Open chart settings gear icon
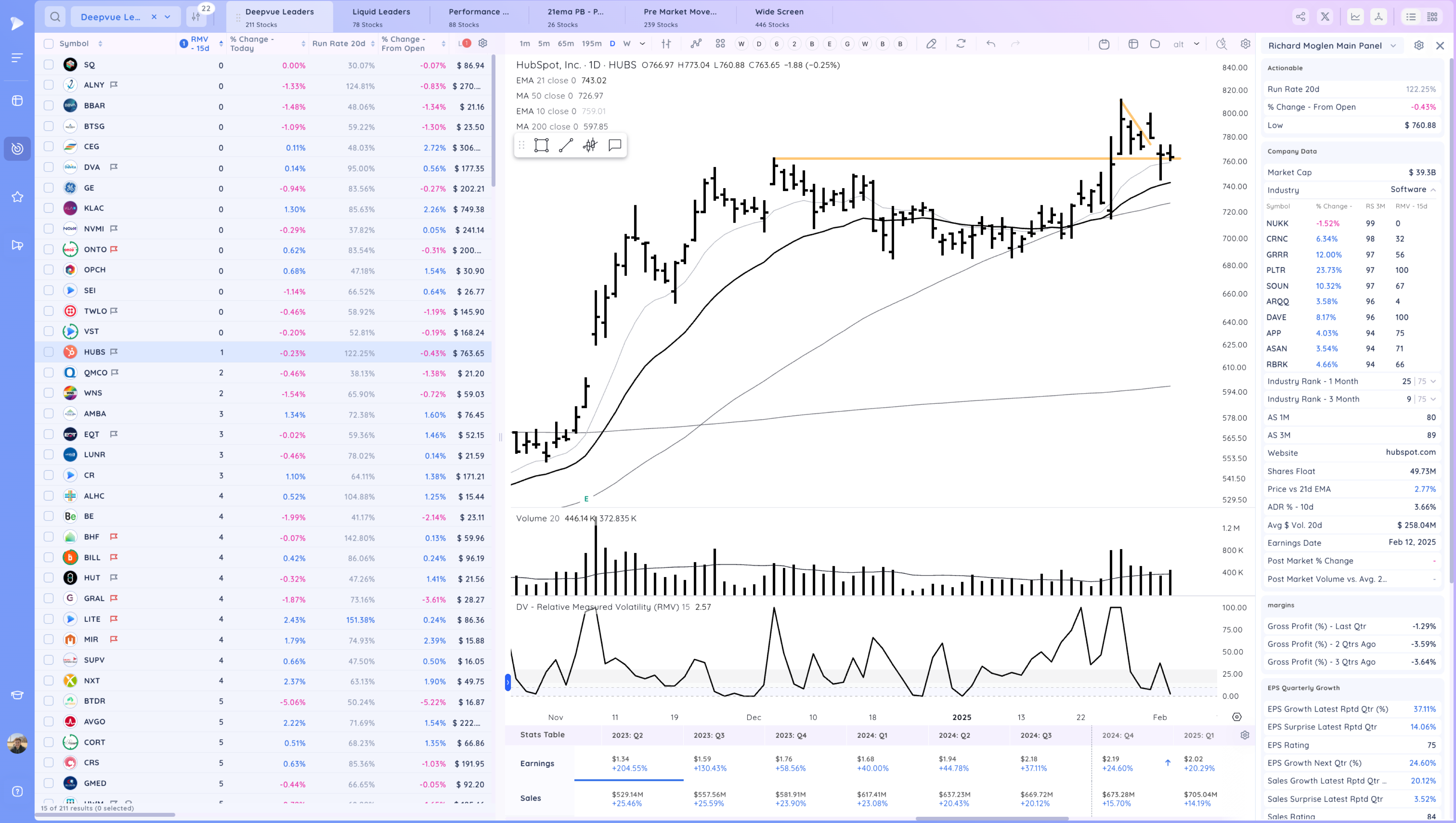The image size is (1456, 823). click(x=1245, y=44)
